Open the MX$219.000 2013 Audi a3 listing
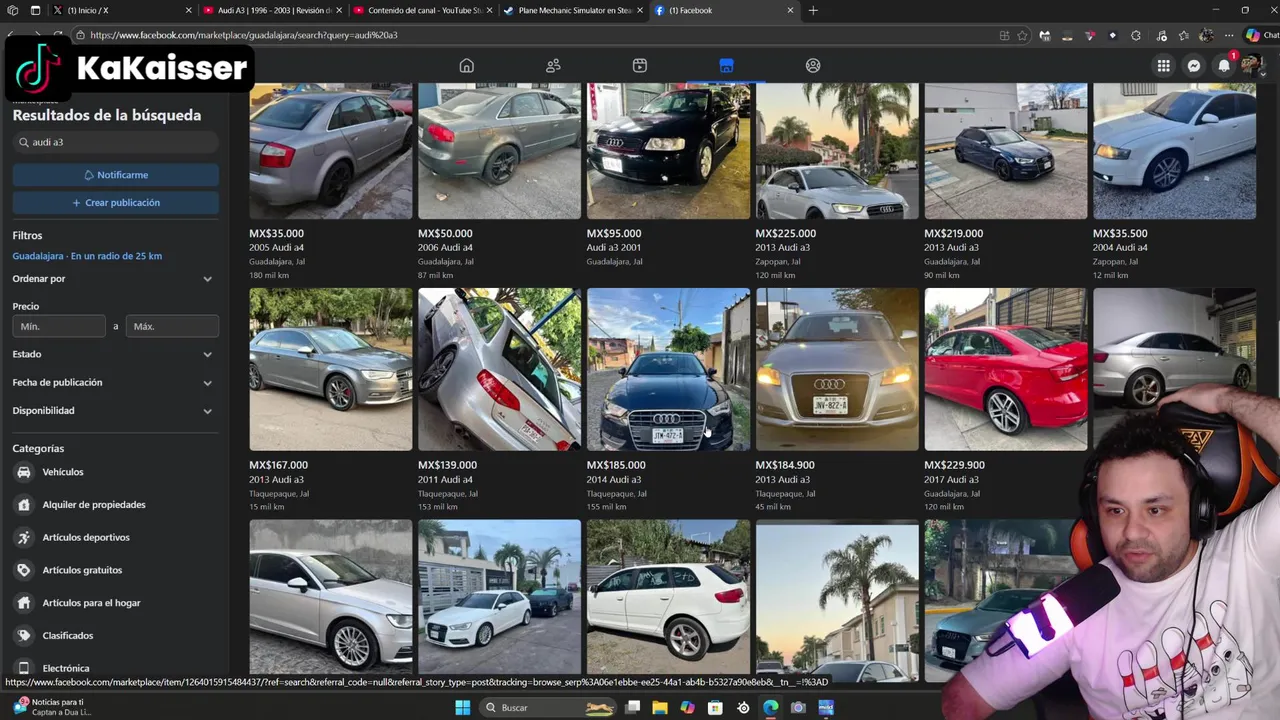Screen dimensions: 1280x720 [x=1006, y=180]
